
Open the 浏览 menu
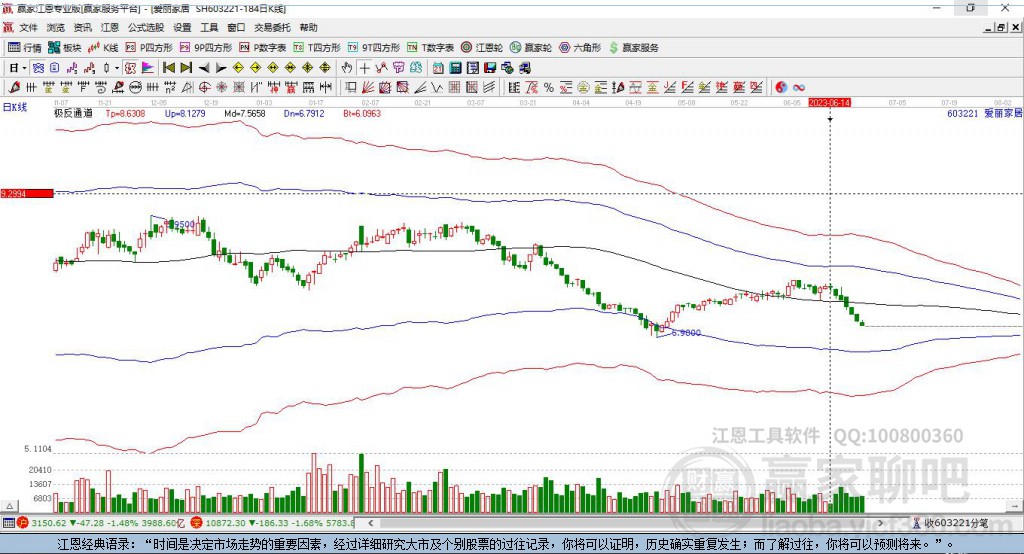56,27
